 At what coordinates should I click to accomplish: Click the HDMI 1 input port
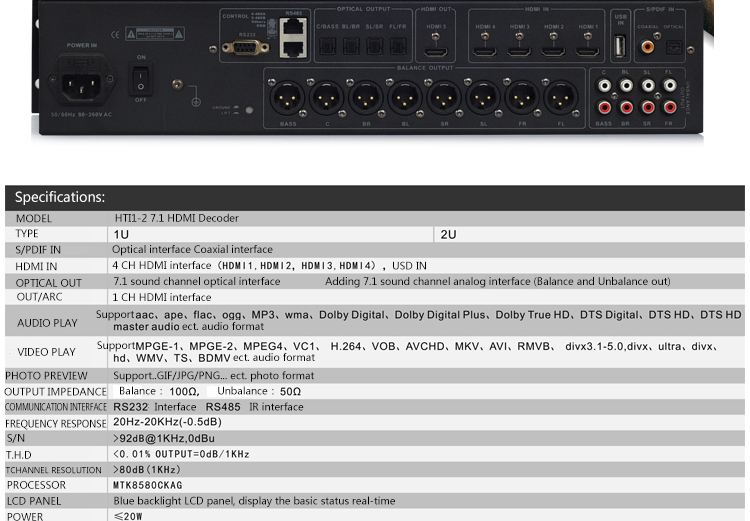click(x=587, y=51)
